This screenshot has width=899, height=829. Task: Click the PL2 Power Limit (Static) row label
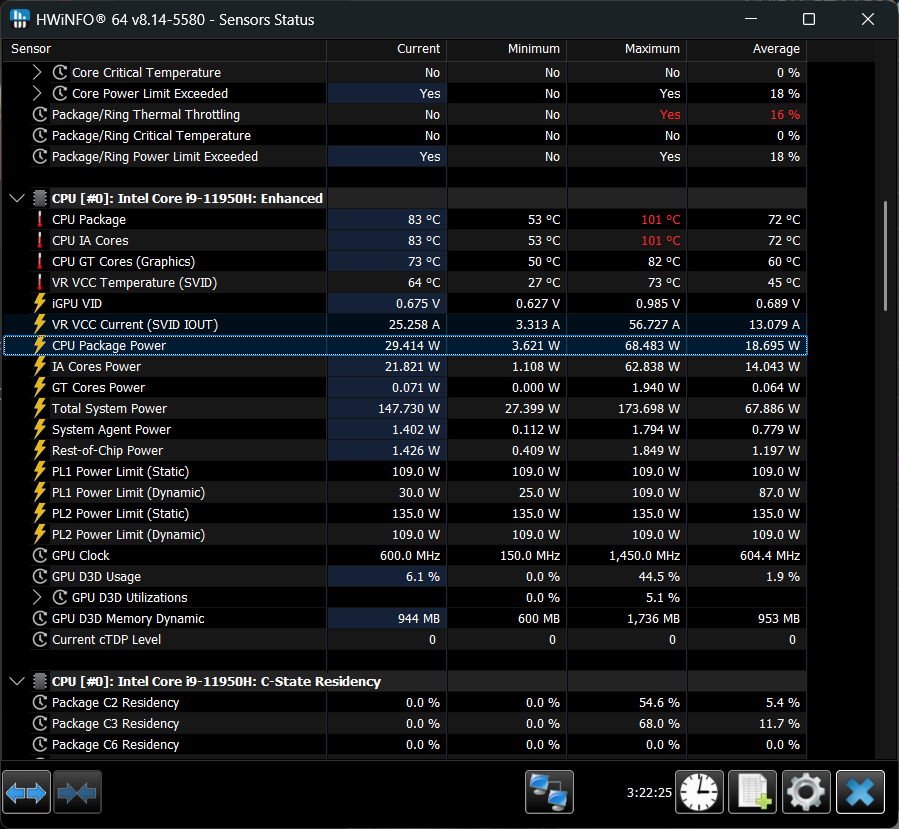point(120,514)
